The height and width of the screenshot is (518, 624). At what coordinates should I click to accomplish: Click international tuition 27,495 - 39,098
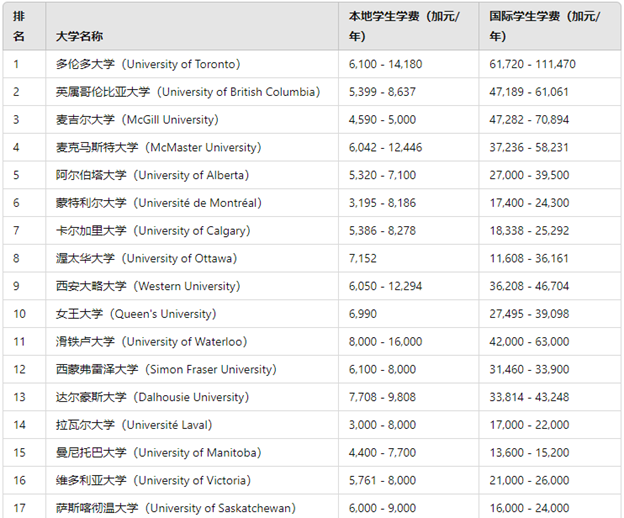tap(529, 314)
